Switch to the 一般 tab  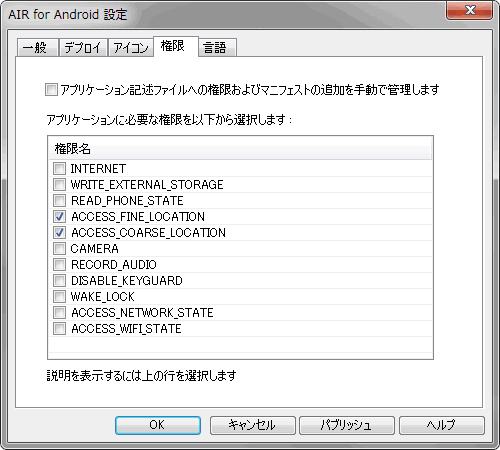[38, 47]
